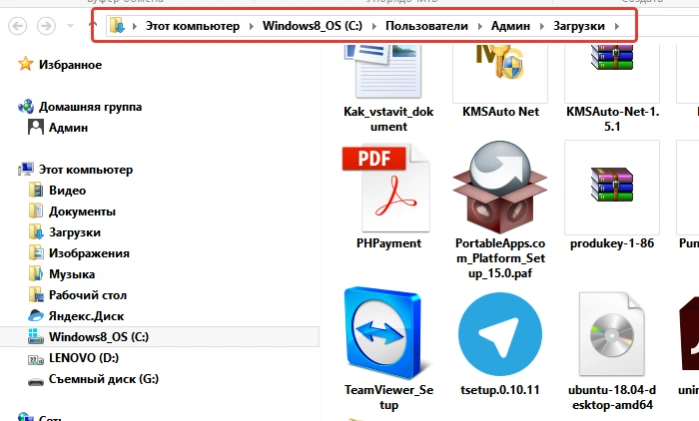
Task: Open 'Изображения' folder in sidebar
Action: click(89, 253)
